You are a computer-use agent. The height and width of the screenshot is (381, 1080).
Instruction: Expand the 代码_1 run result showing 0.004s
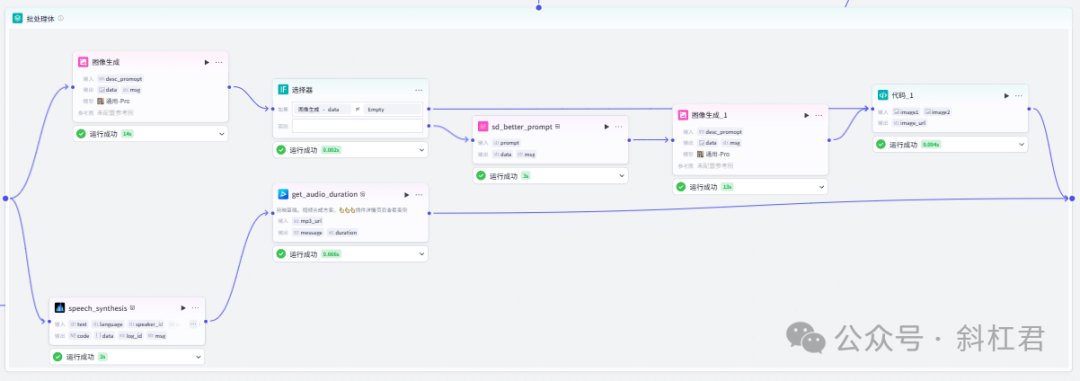coord(1021,145)
